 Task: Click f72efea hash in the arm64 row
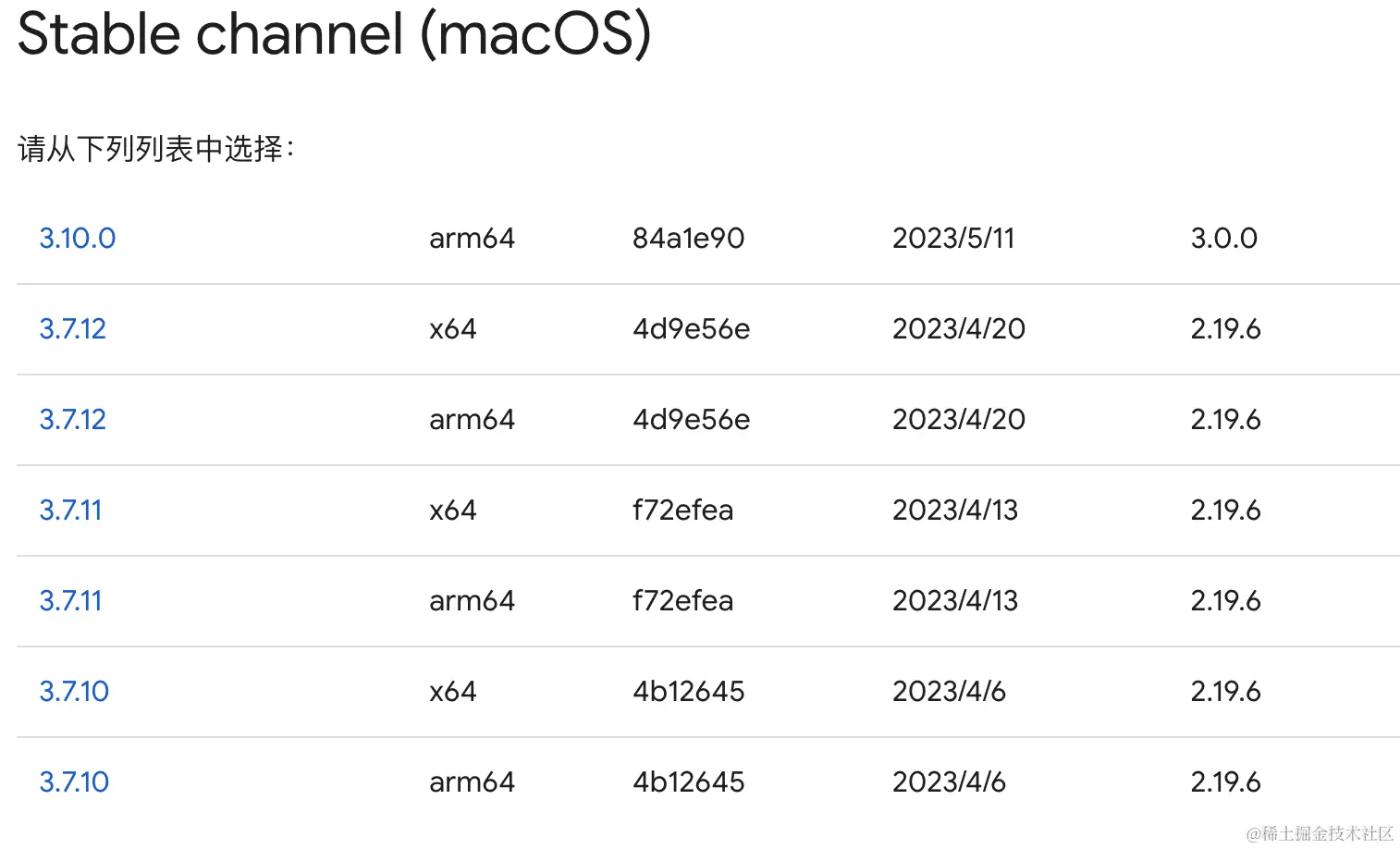[683, 601]
